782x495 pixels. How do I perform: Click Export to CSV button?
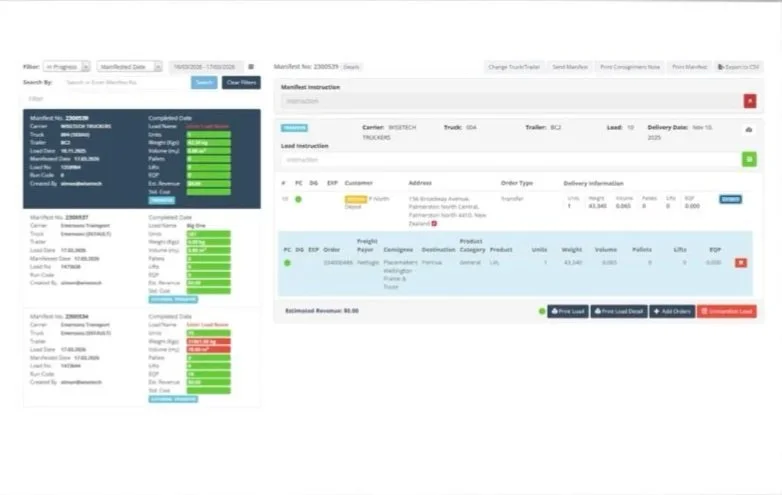click(739, 67)
